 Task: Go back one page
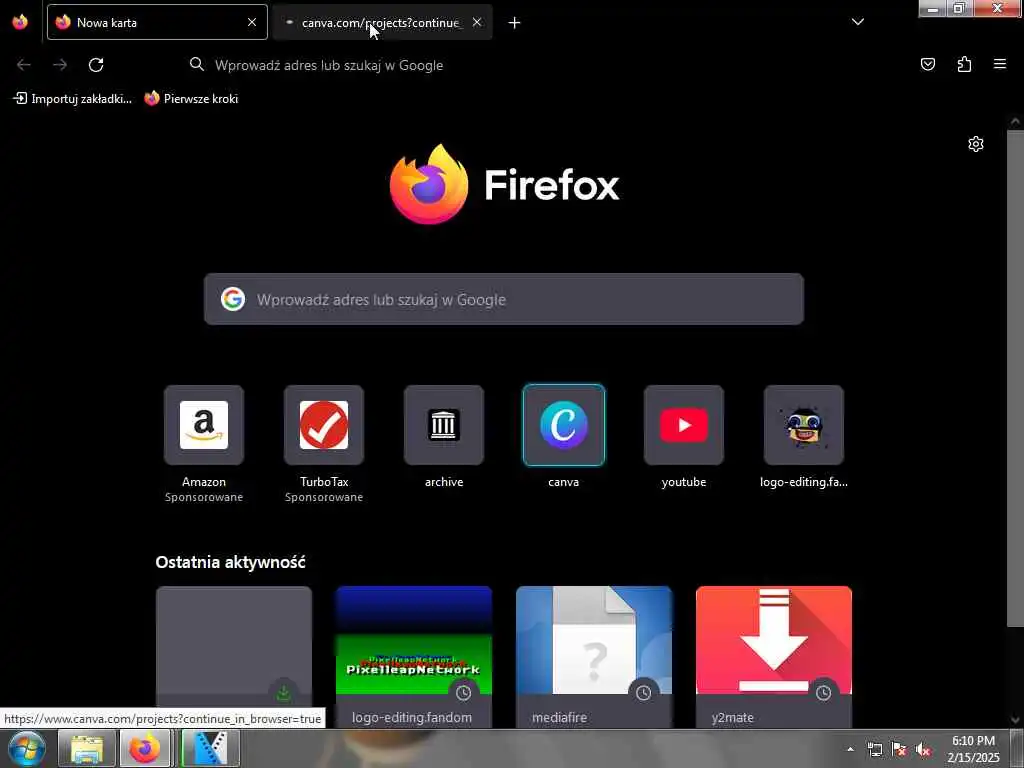tap(24, 65)
